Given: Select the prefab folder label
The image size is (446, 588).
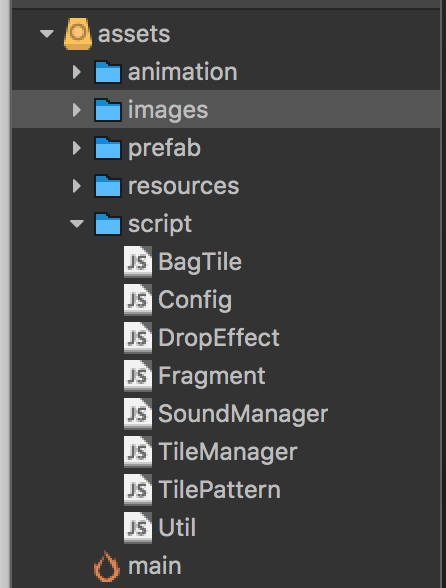Looking at the screenshot, I should (164, 148).
